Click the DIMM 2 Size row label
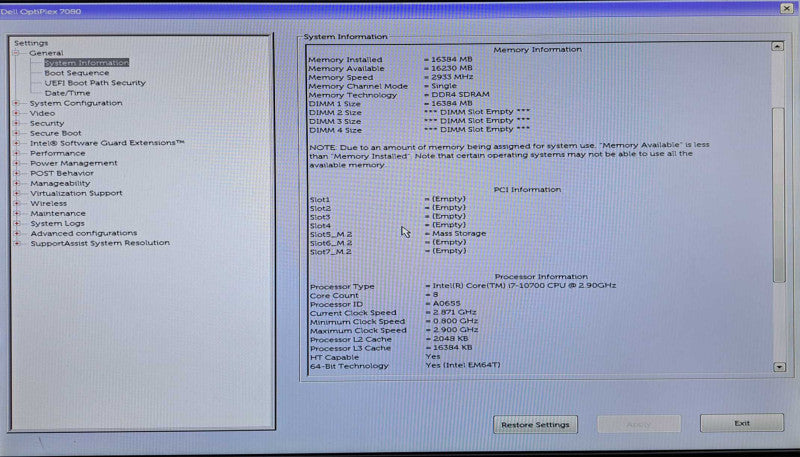Viewport: 800px width, 457px height. (x=335, y=113)
